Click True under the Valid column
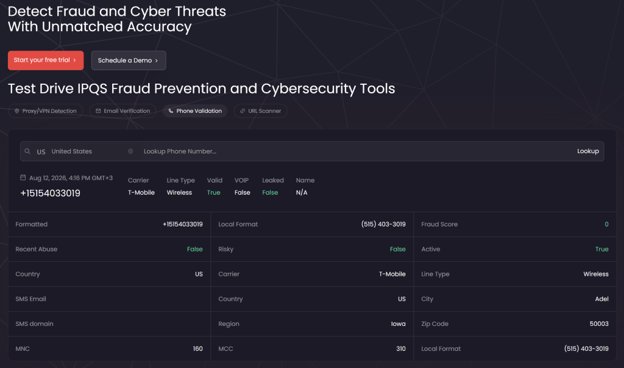 (x=213, y=193)
